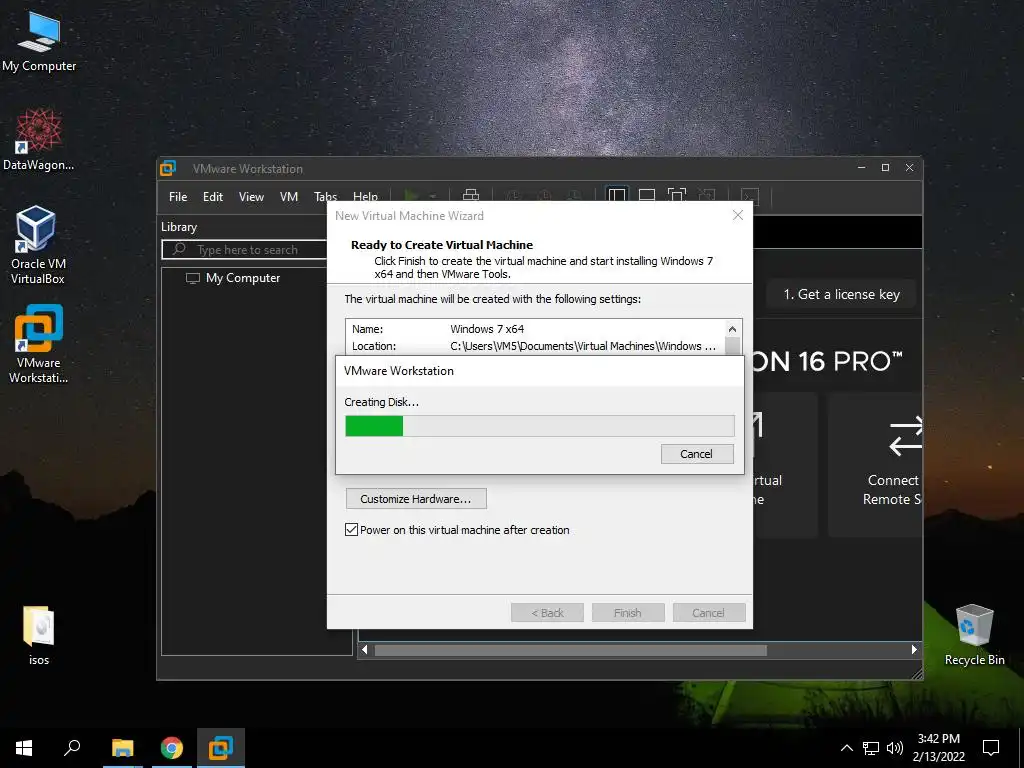Open the isos folder on desktop
1024x768 pixels.
click(39, 635)
